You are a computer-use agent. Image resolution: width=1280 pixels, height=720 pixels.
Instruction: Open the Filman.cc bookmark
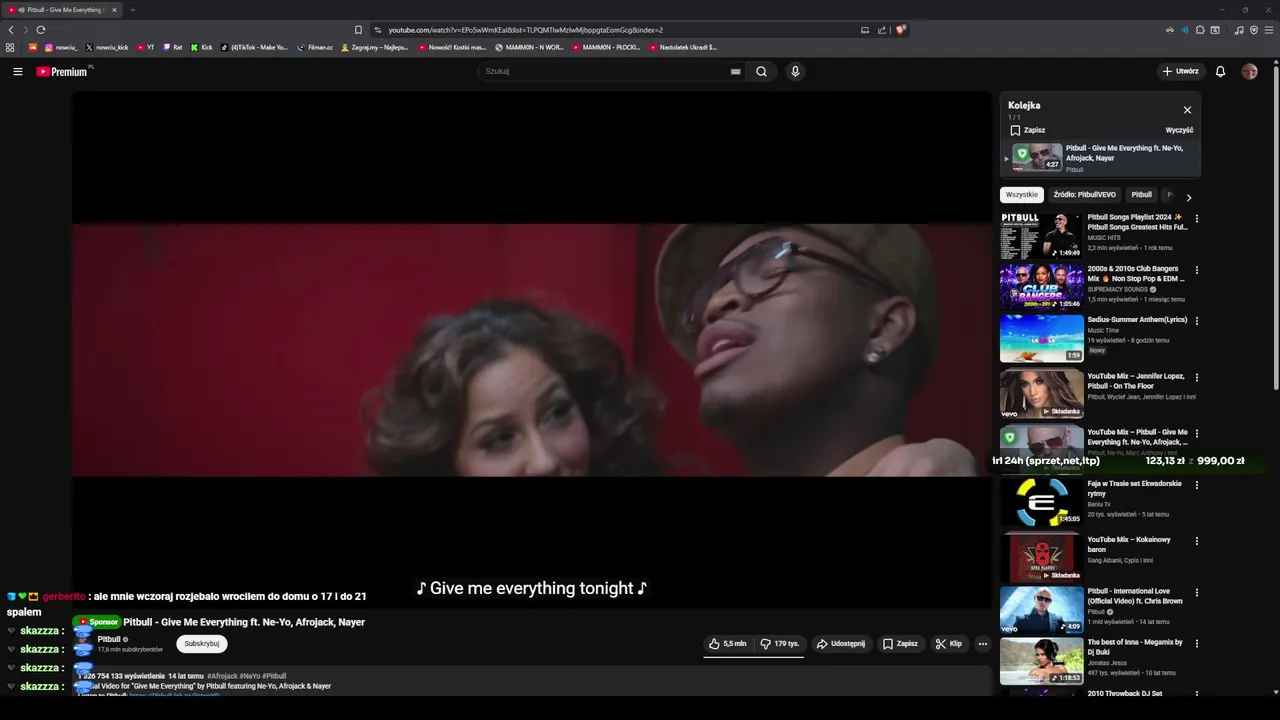pos(315,47)
